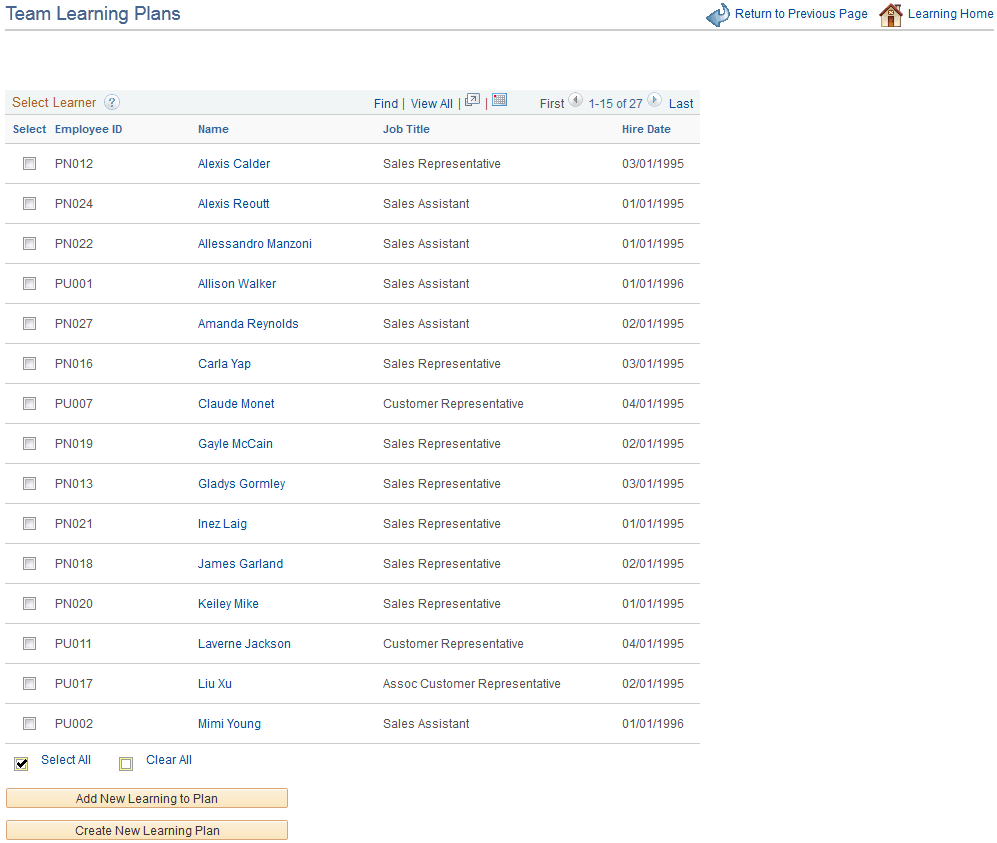997x843 pixels.
Task: Download the learner grid to spreadsheet icon
Action: (499, 100)
